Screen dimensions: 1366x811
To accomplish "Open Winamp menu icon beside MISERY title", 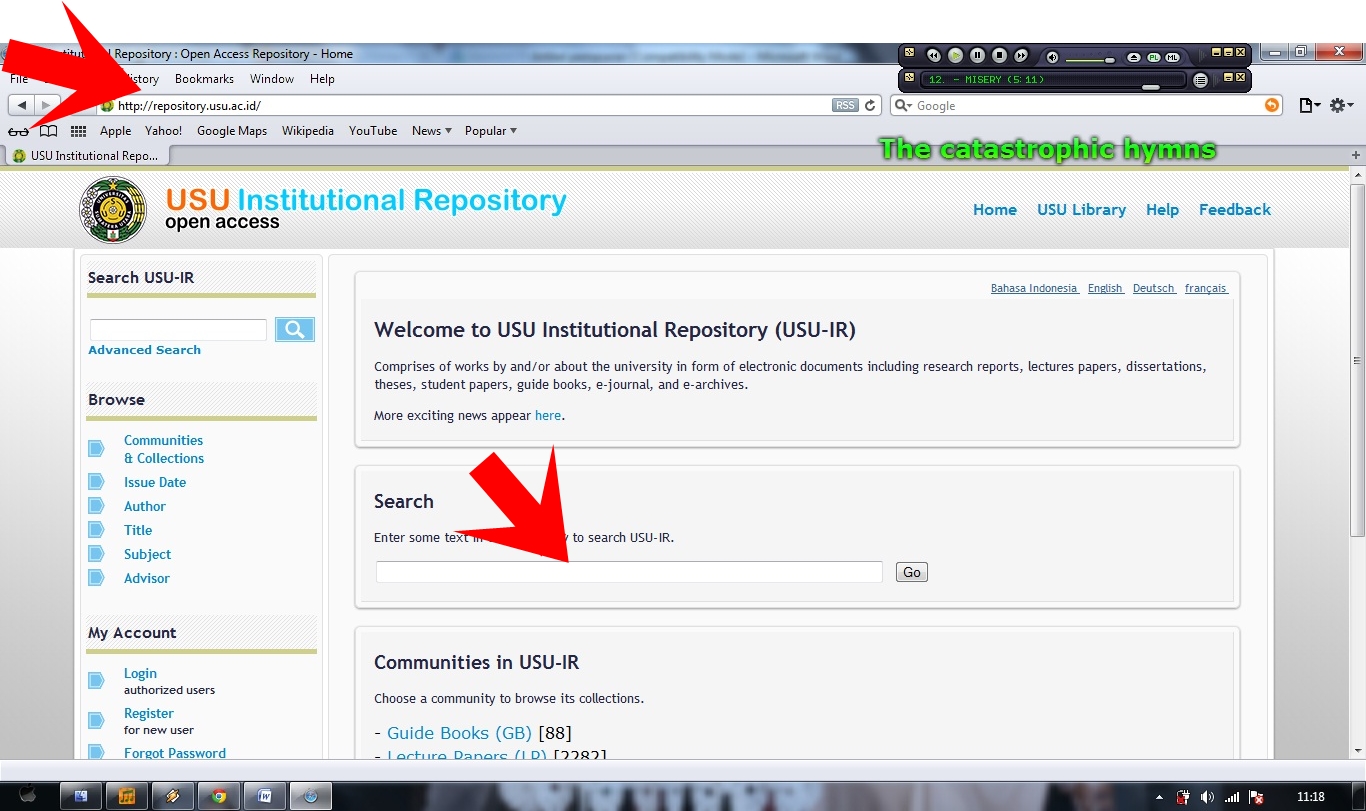I will [909, 77].
